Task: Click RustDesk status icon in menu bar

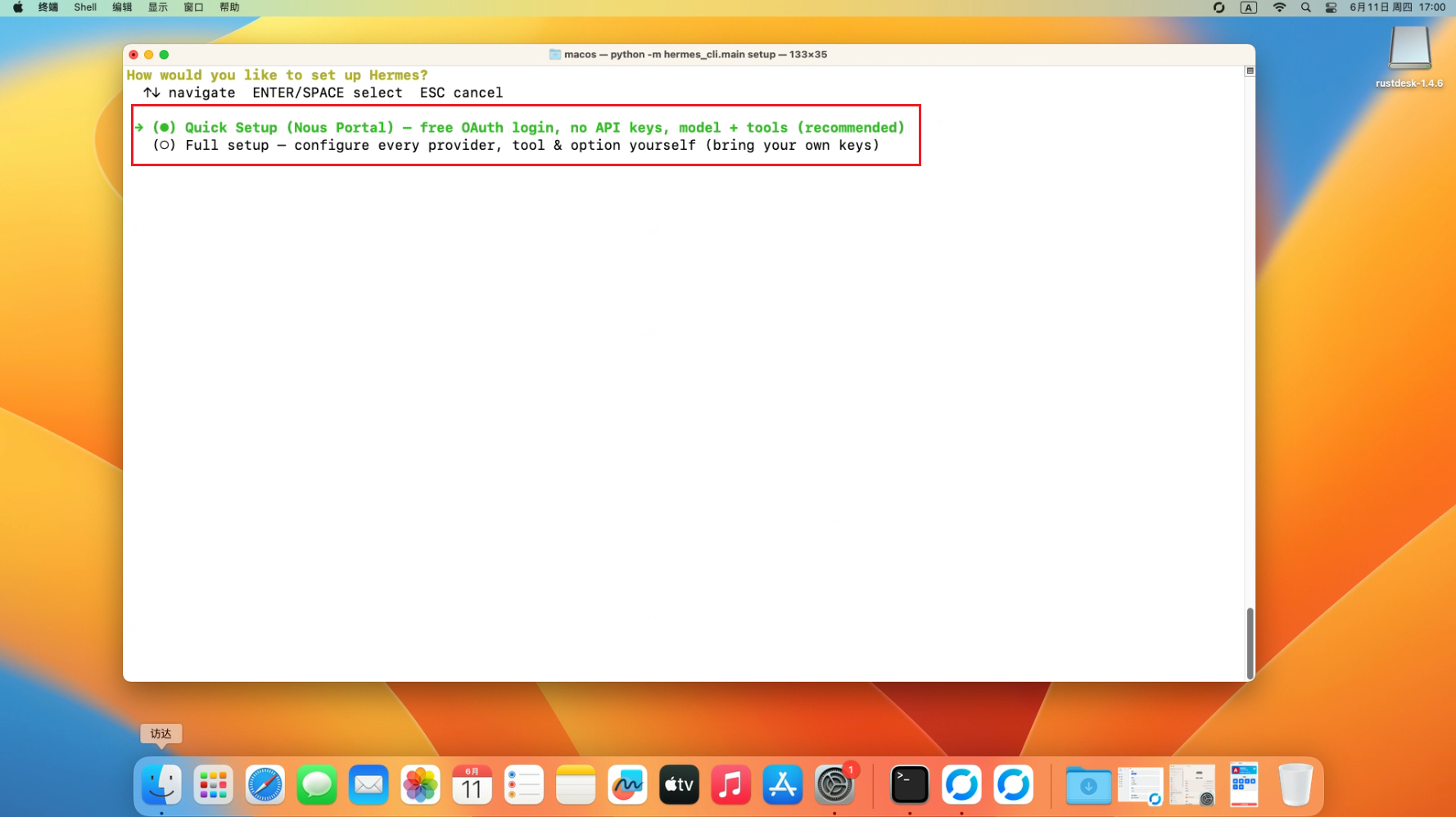Action: (x=1219, y=7)
